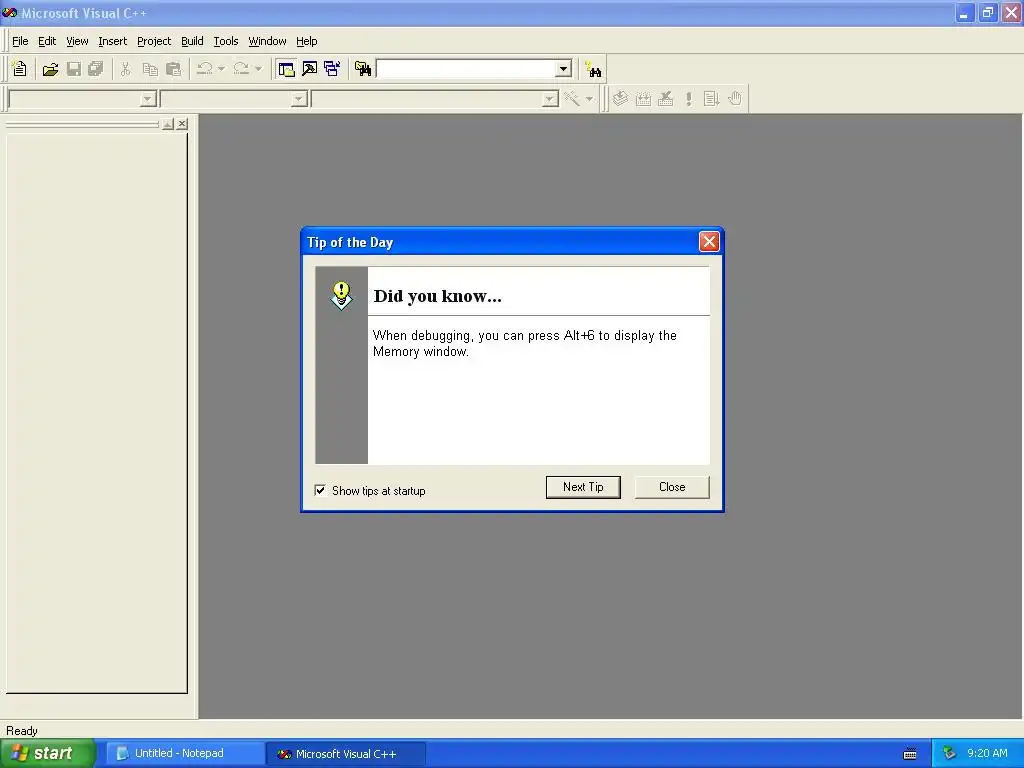Expand the Find combo box dropdown
Viewport: 1024px width, 768px height.
pos(564,69)
